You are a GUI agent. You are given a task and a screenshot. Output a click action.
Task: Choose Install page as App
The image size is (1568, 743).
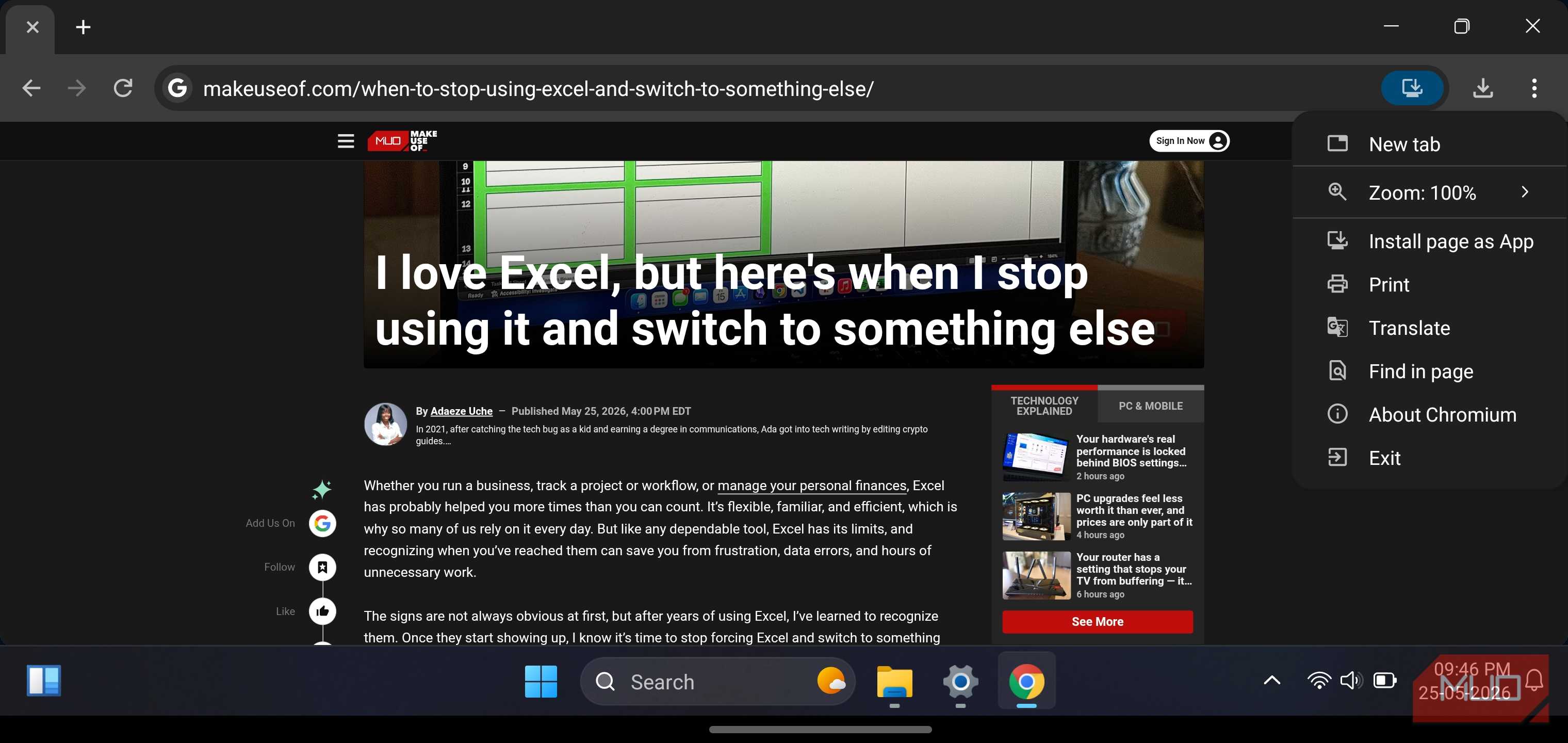pos(1429,241)
